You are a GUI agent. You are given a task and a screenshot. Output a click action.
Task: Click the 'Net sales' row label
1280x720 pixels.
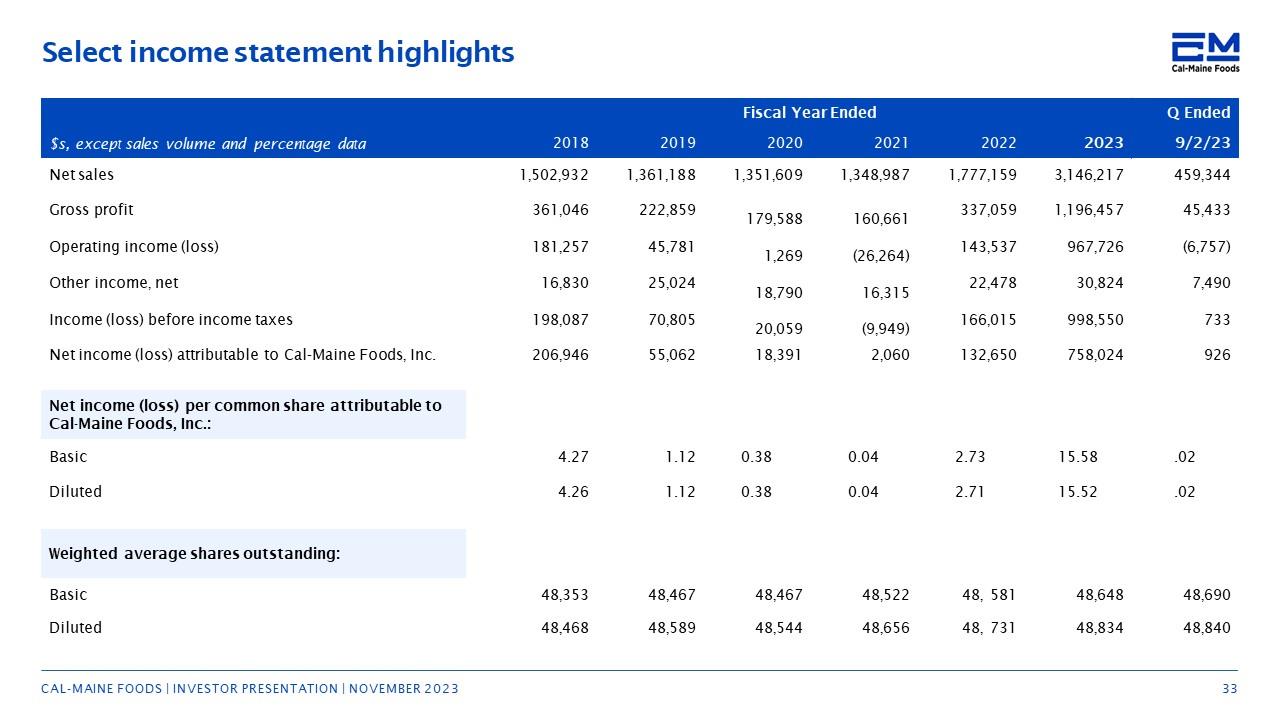pyautogui.click(x=82, y=175)
